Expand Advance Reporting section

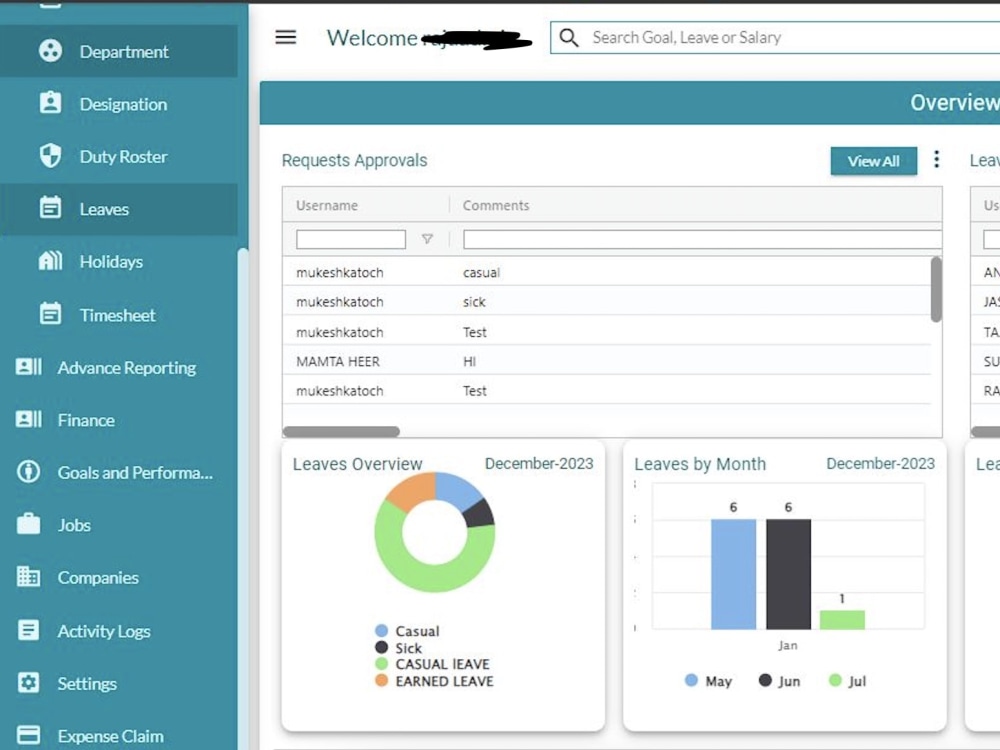pyautogui.click(x=119, y=367)
